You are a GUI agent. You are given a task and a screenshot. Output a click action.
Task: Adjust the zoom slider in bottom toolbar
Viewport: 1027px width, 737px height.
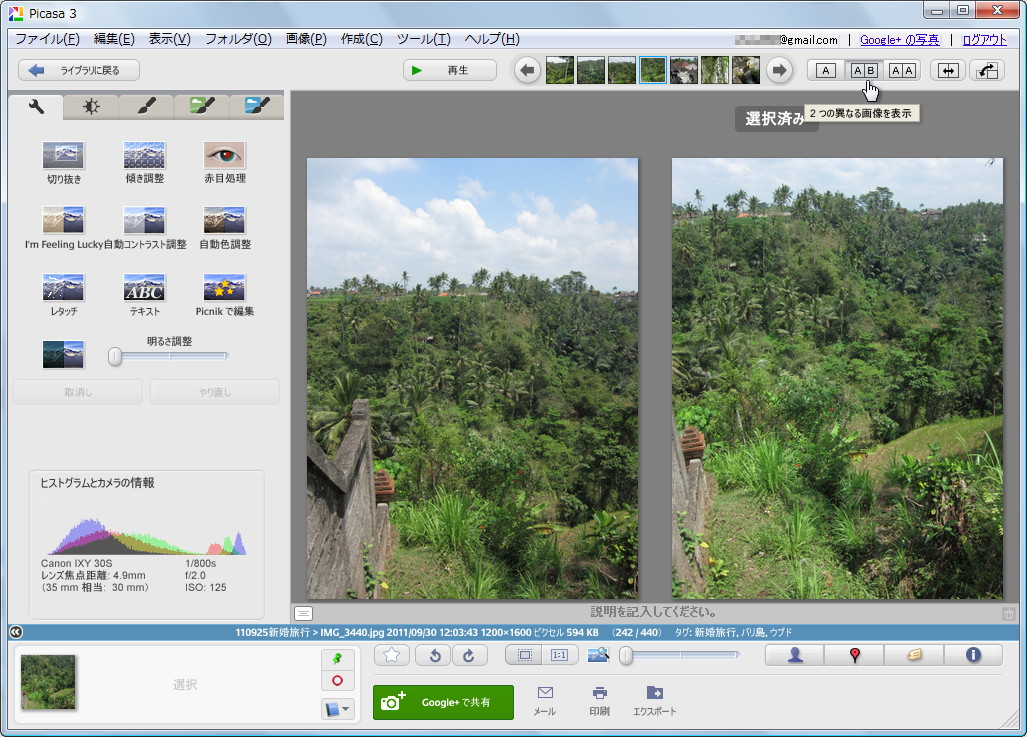[x=680, y=654]
